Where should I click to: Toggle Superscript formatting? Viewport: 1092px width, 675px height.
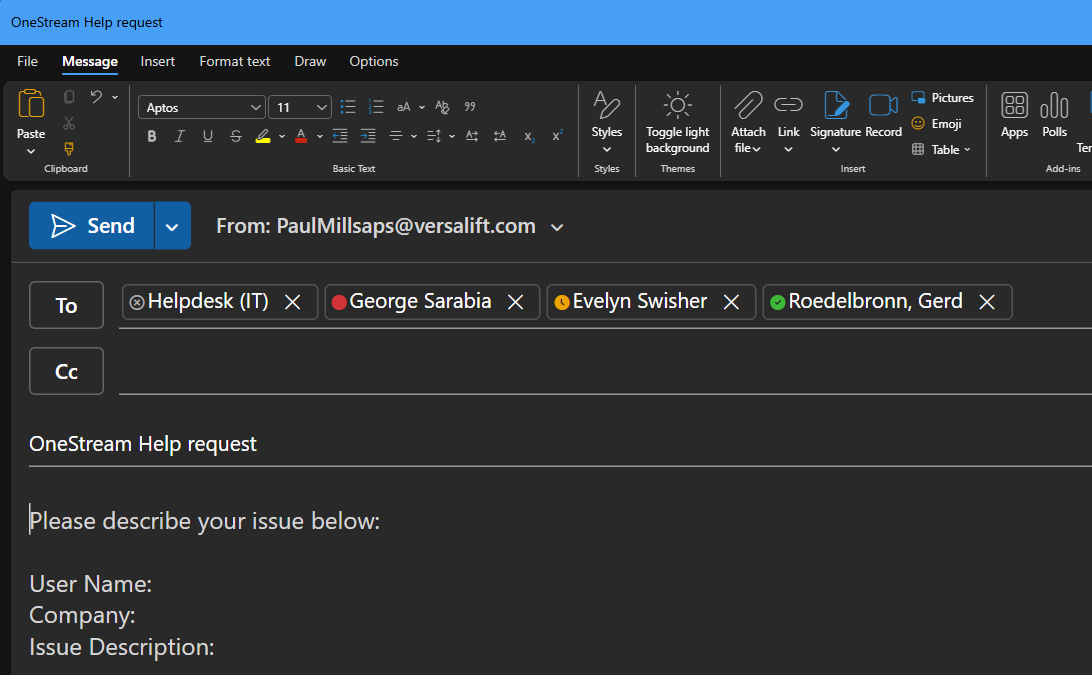[x=557, y=136]
